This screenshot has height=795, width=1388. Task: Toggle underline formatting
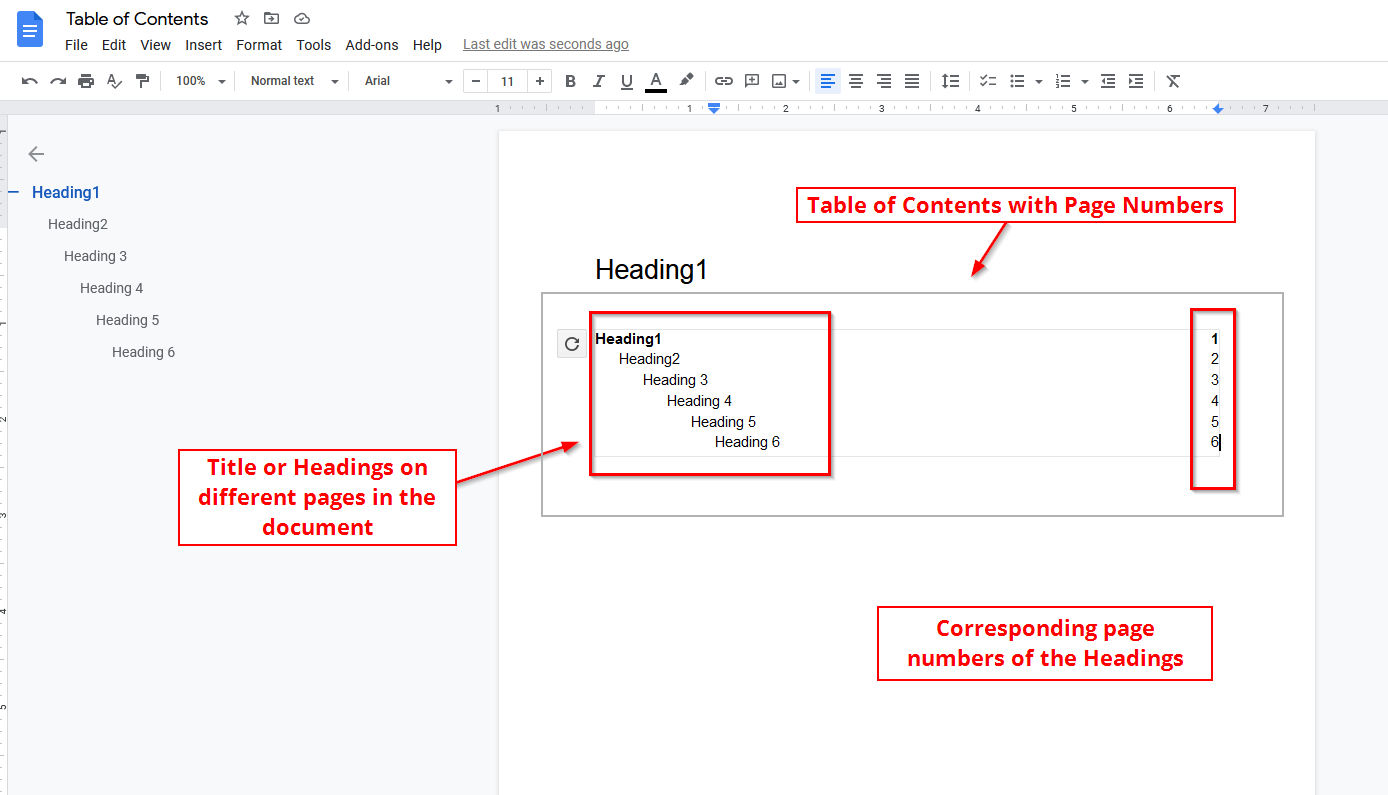point(627,81)
